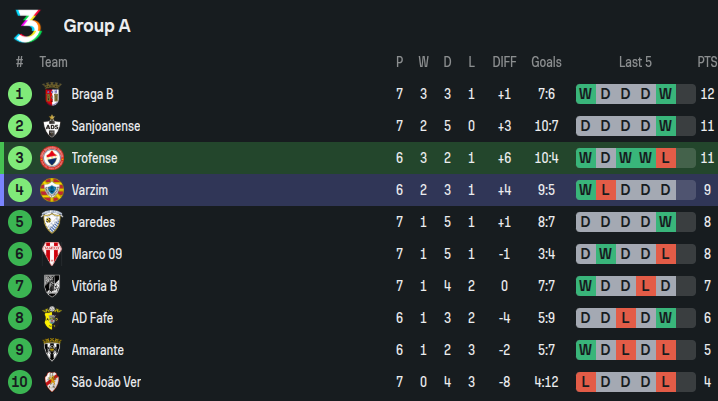Click the green position 1 badge

click(x=19, y=95)
